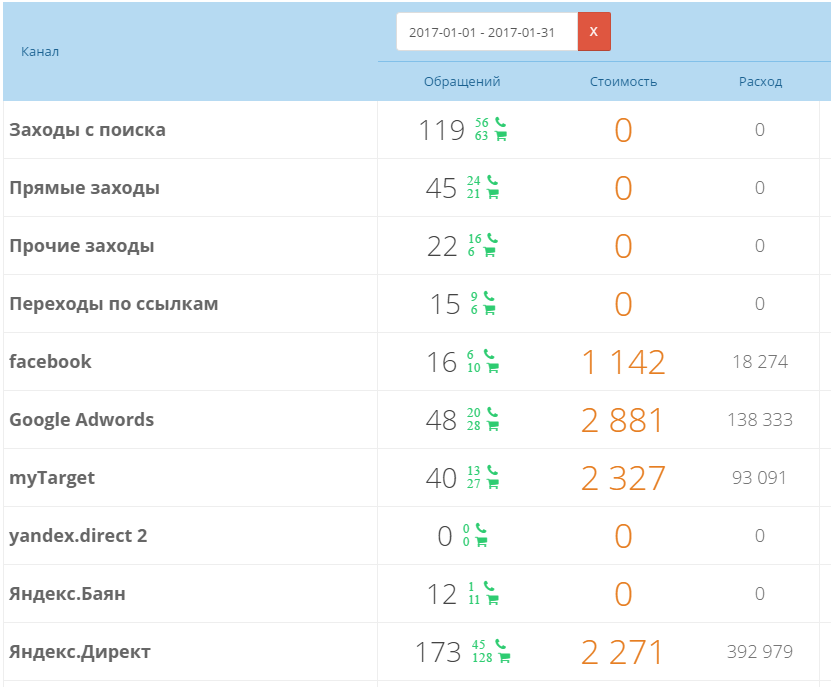This screenshot has height=687, width=831.
Task: Click the 138 333 expense value
Action: [x=760, y=420]
